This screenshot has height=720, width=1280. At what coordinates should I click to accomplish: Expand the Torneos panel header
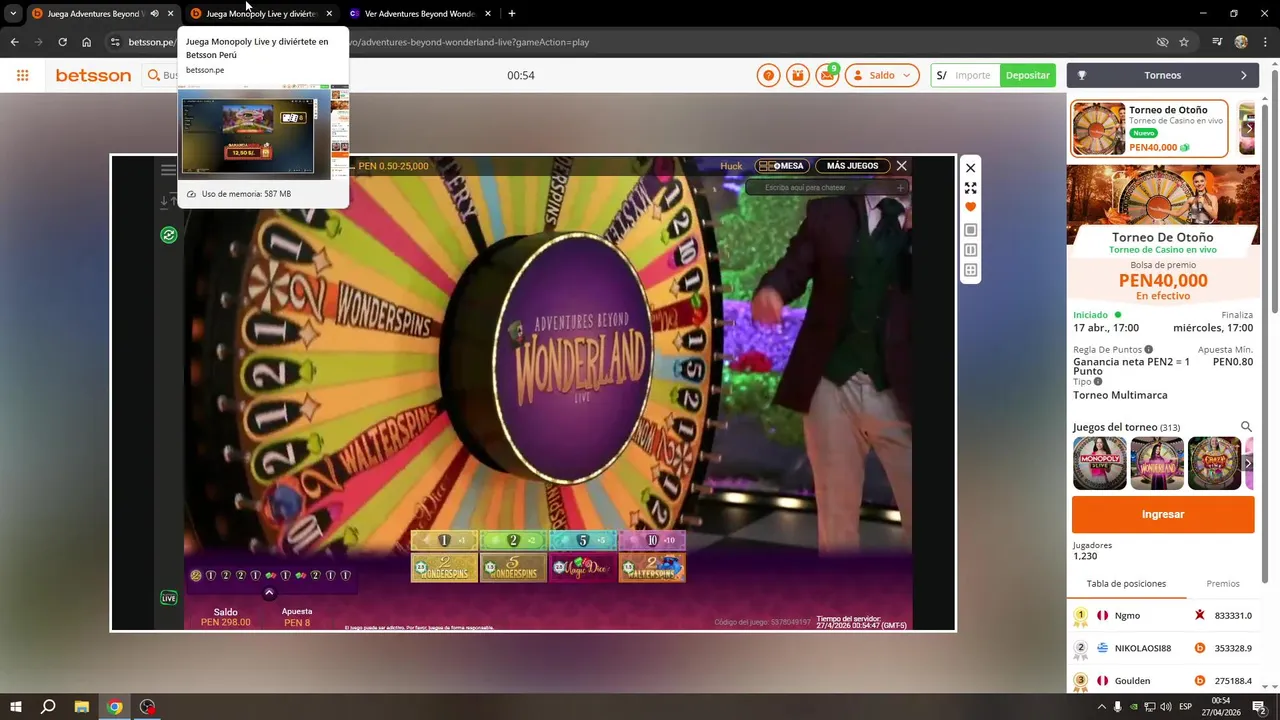1162,75
